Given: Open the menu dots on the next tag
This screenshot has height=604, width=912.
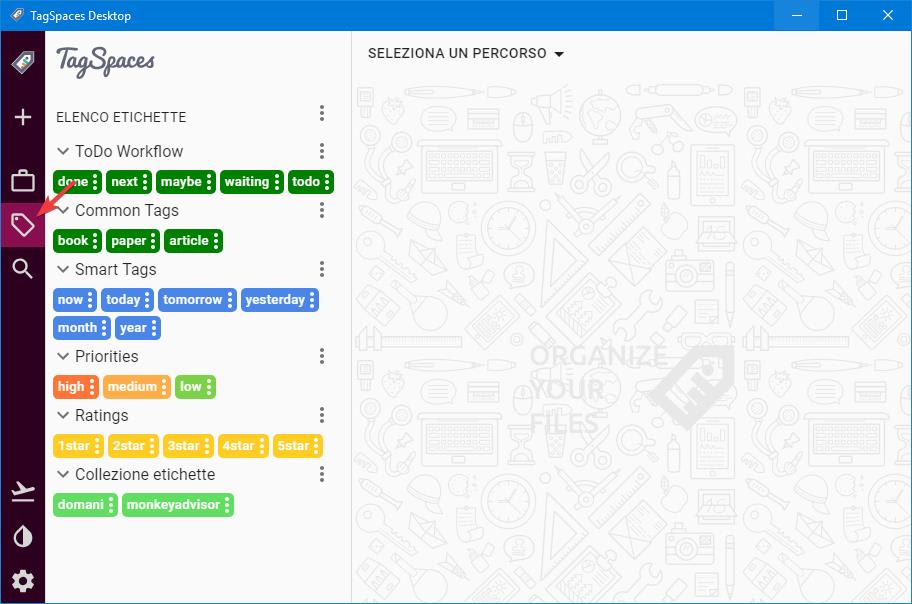Looking at the screenshot, I should click(145, 182).
